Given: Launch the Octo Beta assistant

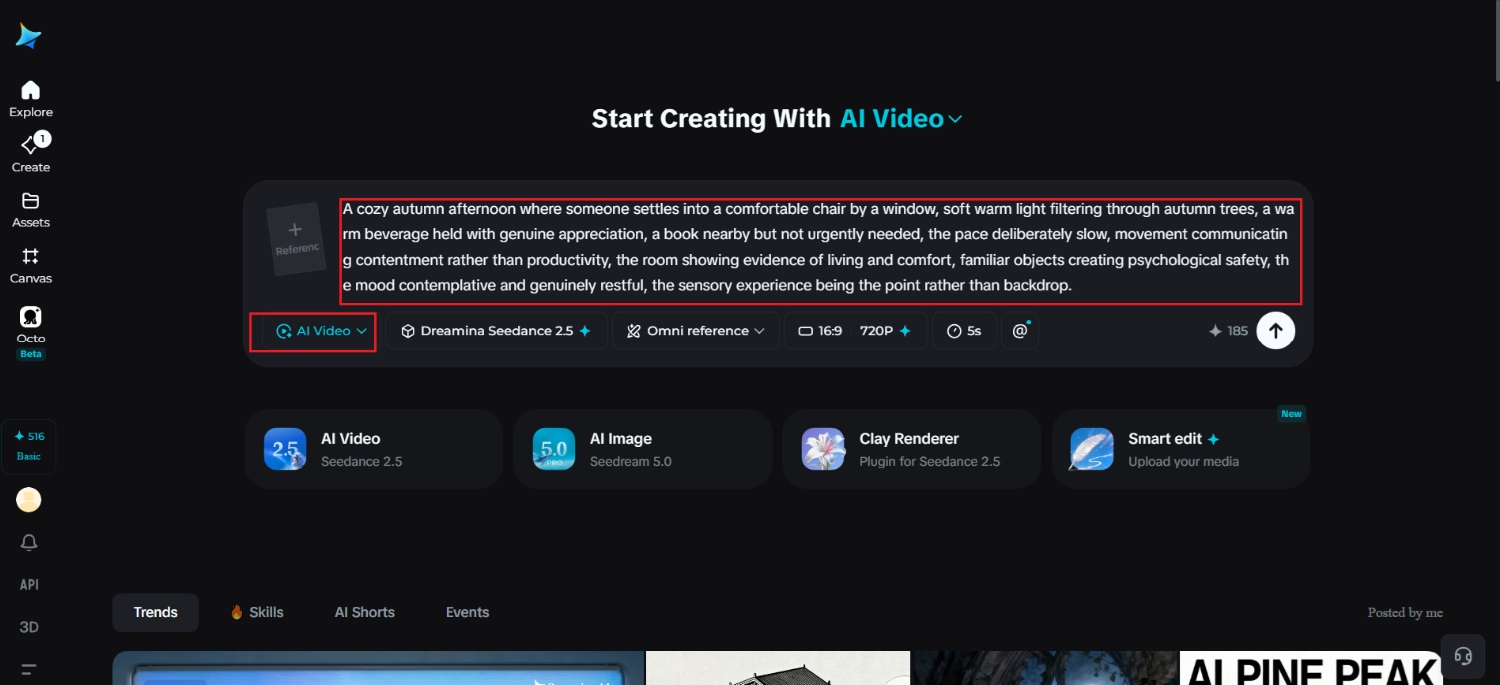Looking at the screenshot, I should tap(30, 331).
